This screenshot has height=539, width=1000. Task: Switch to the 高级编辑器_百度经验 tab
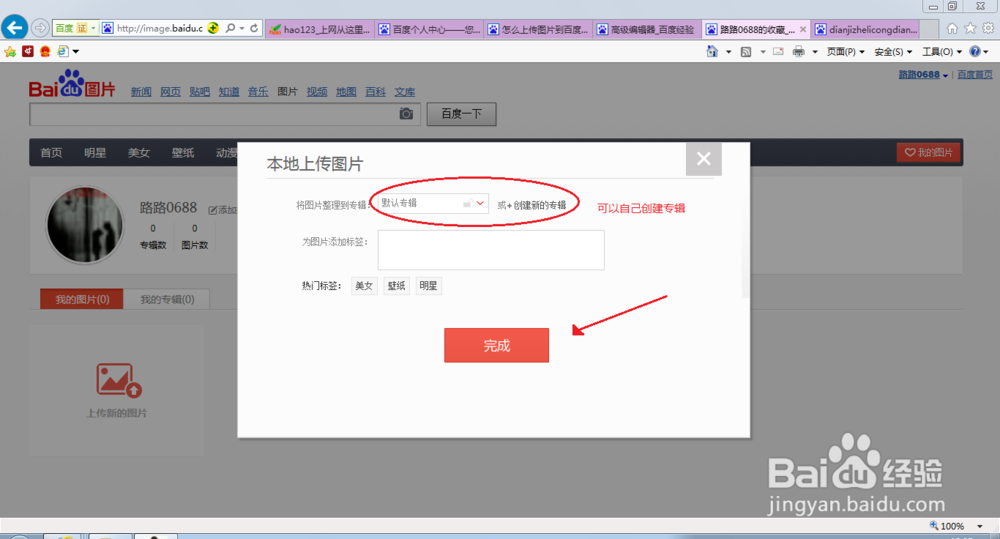(x=647, y=29)
